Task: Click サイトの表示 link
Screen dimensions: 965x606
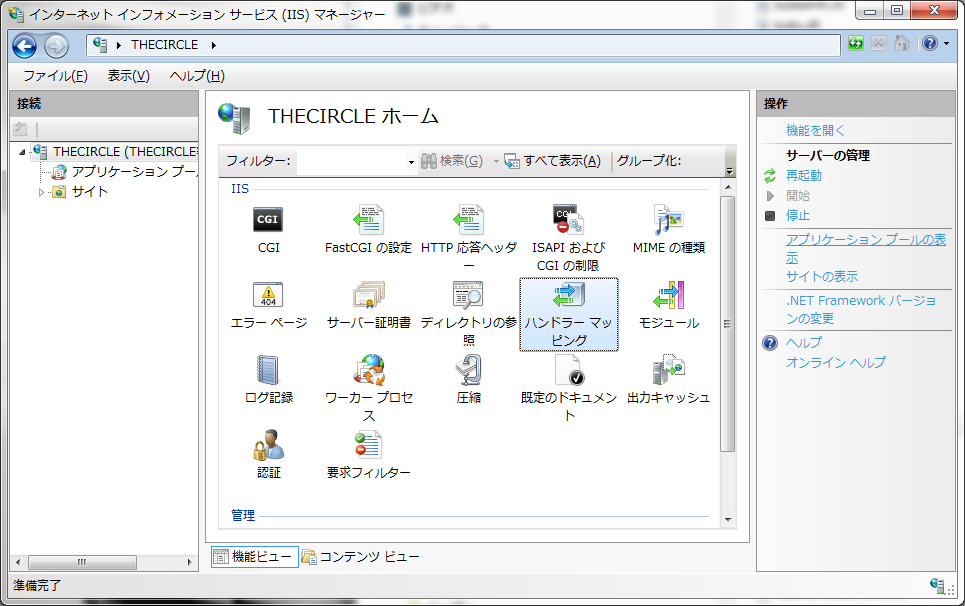Action: point(822,277)
